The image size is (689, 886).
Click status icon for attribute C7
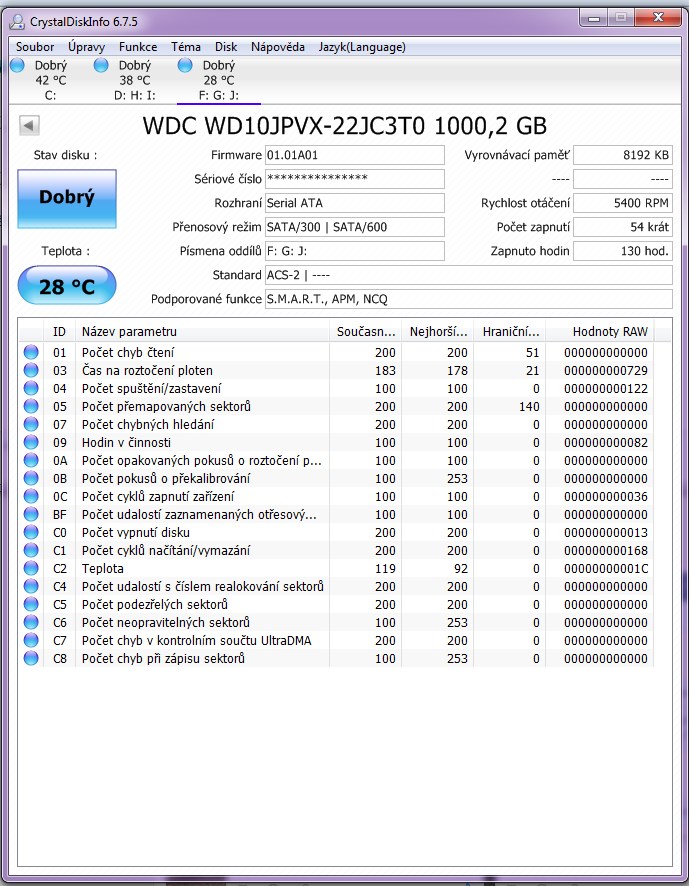31,640
